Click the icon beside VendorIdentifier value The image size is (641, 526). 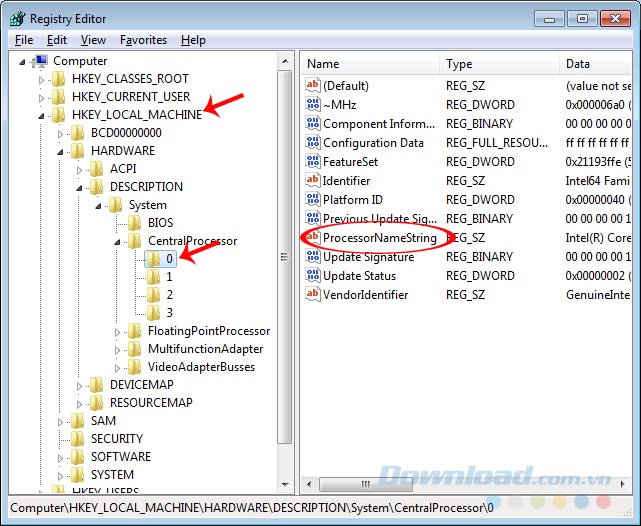pyautogui.click(x=312, y=295)
